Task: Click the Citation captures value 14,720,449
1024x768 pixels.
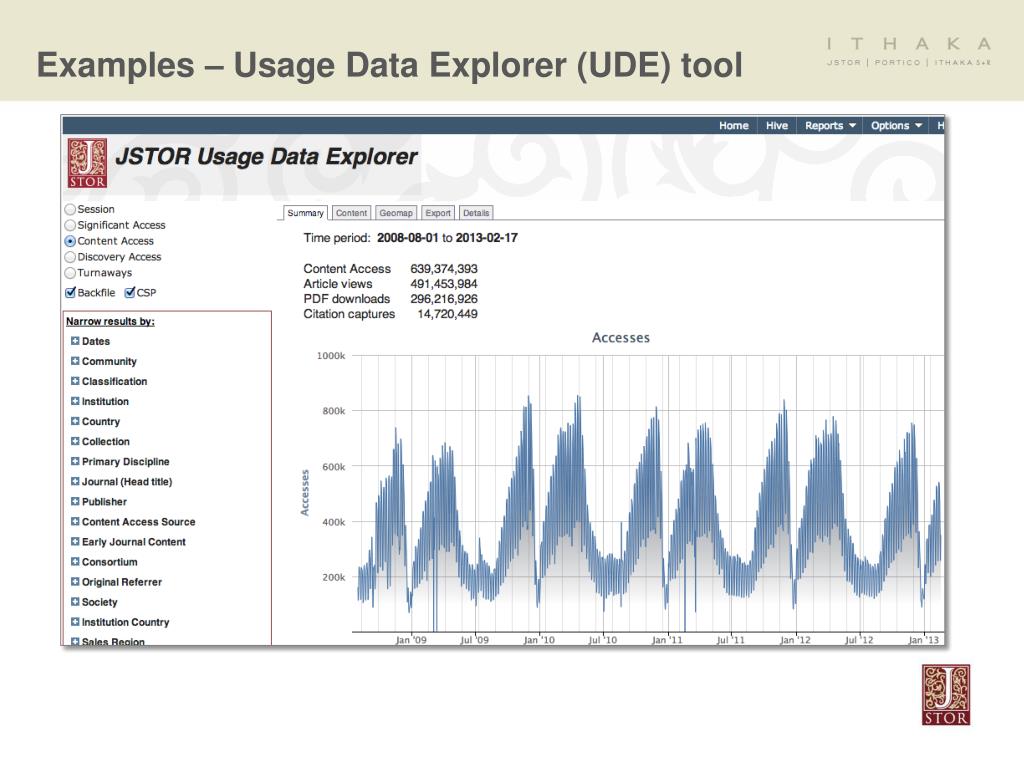Action: coord(447,314)
